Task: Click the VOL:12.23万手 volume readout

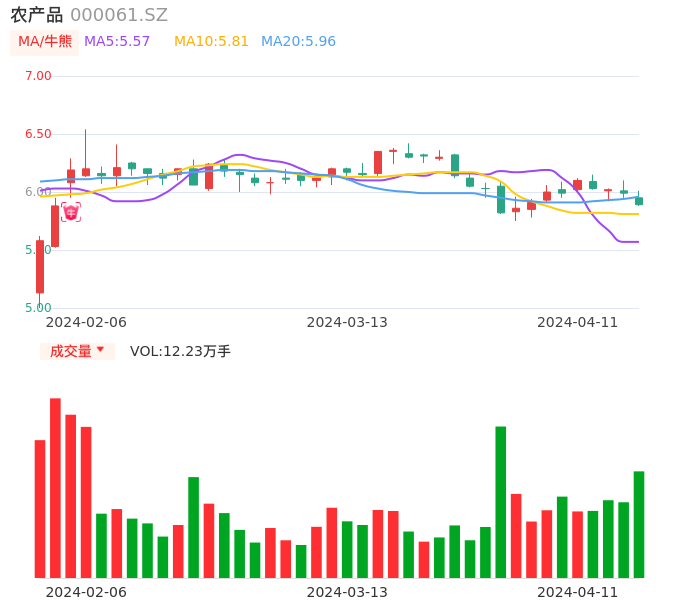Action: coord(180,351)
